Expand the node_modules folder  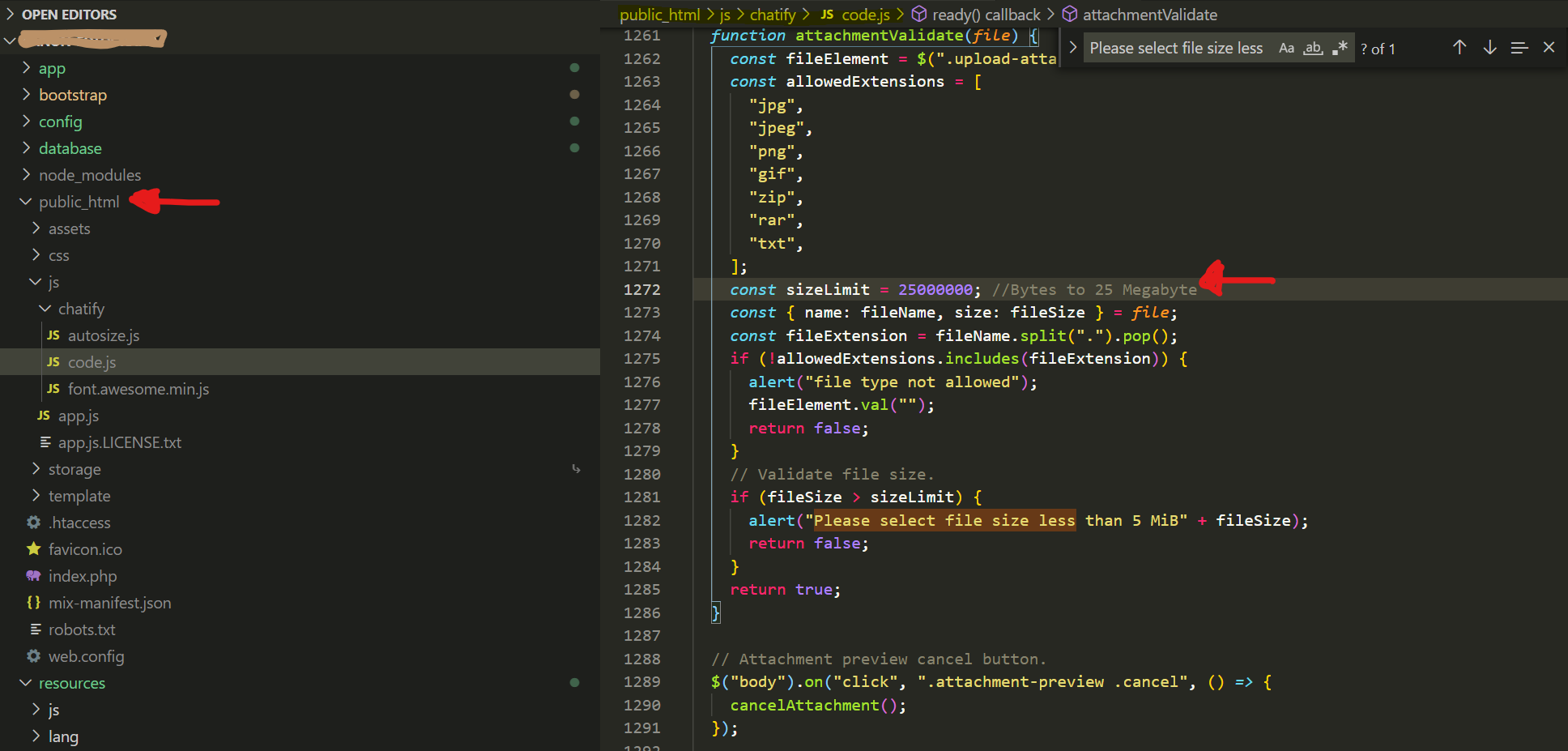point(27,174)
